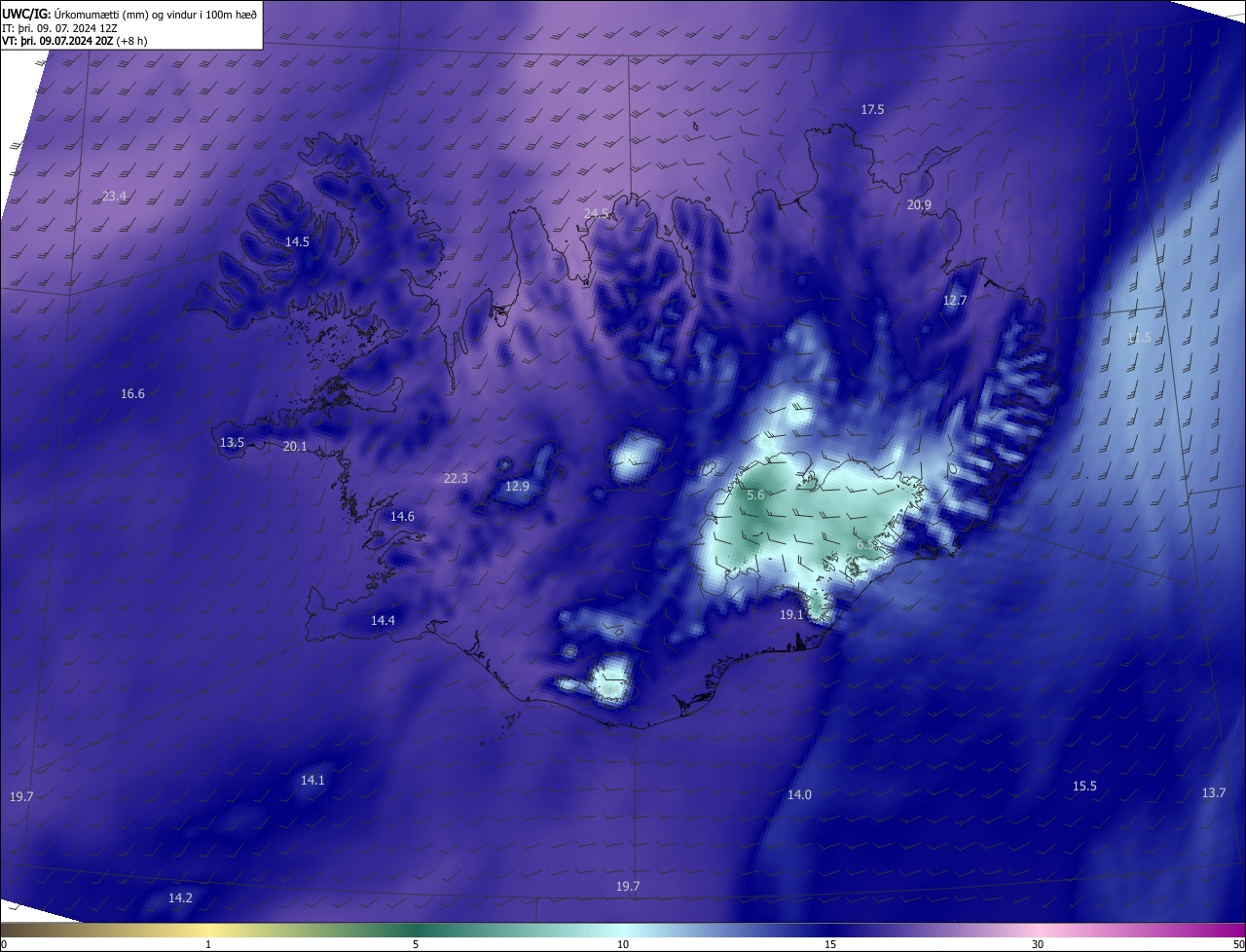Click the color scale tick label 50
The width and height of the screenshot is (1246, 952).
click(1238, 944)
